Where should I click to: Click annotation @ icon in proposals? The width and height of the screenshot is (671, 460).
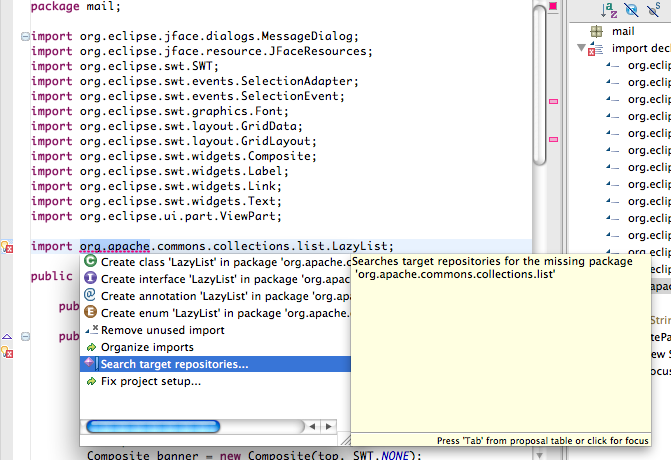pyautogui.click(x=90, y=295)
